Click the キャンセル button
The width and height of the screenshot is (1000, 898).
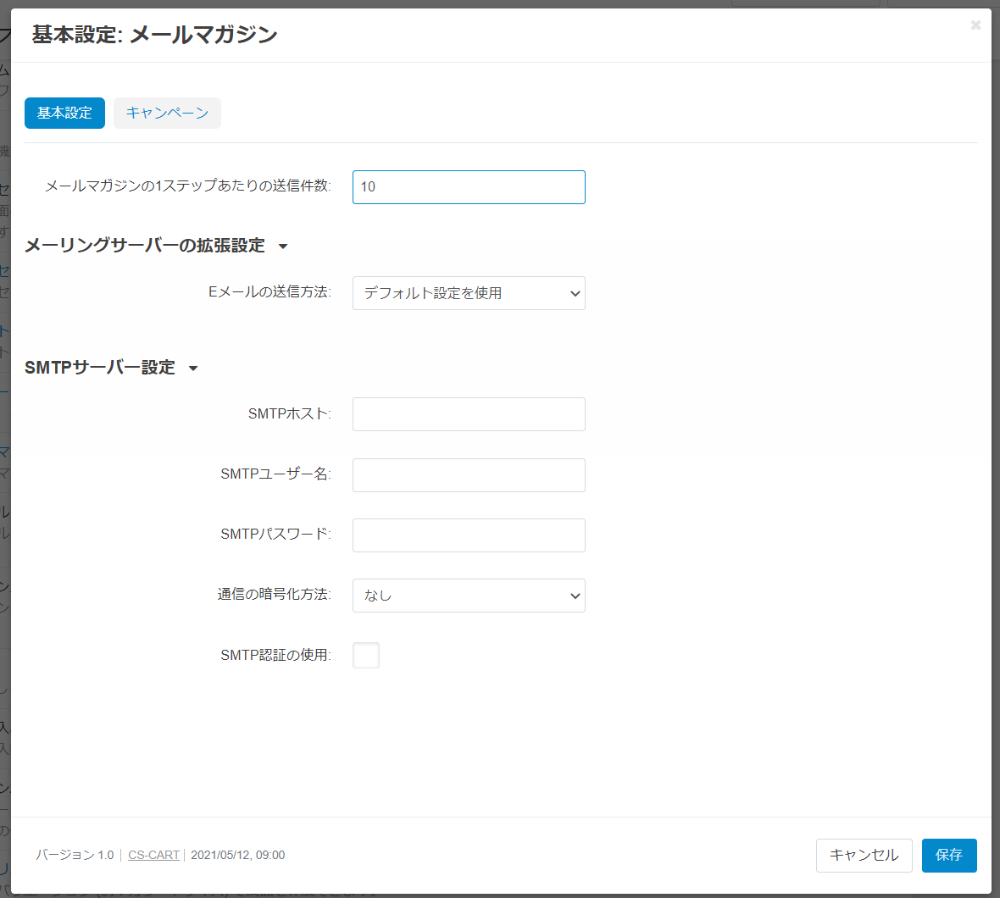pyautogui.click(x=864, y=855)
